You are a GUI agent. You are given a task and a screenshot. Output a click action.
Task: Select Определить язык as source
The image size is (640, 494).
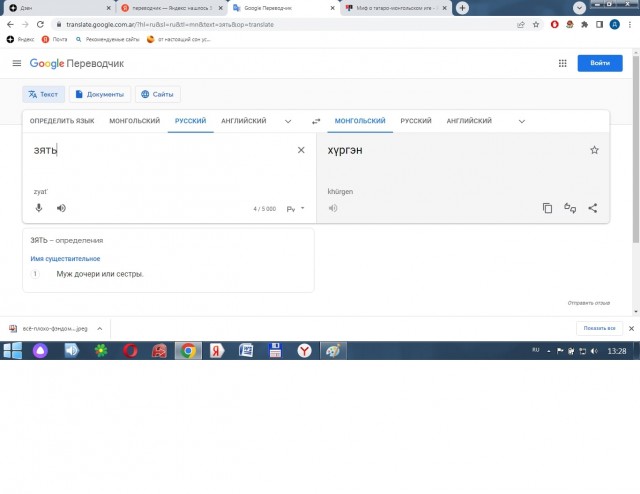click(x=62, y=121)
